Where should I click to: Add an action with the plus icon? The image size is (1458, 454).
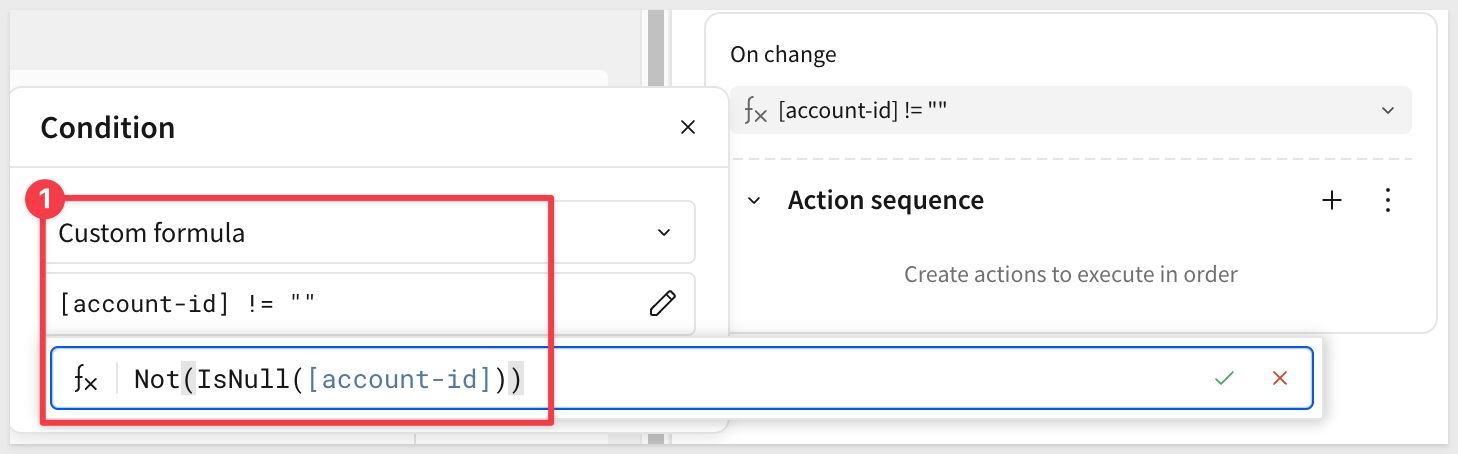1331,201
